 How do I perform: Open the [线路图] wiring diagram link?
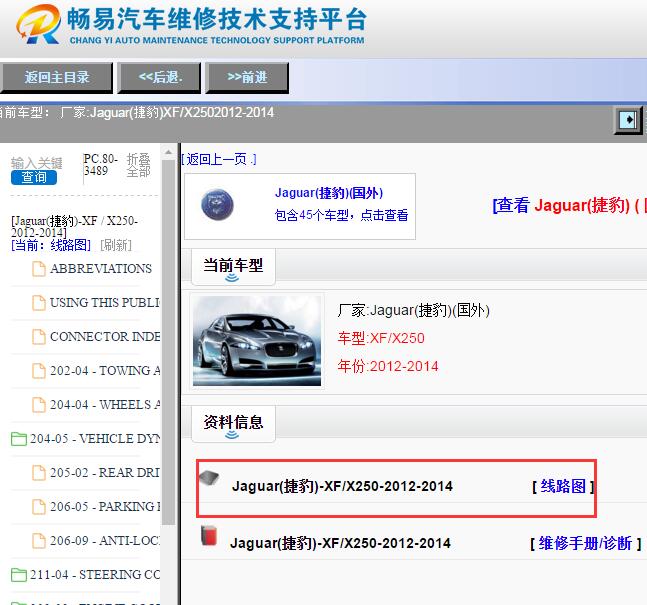tap(563, 486)
